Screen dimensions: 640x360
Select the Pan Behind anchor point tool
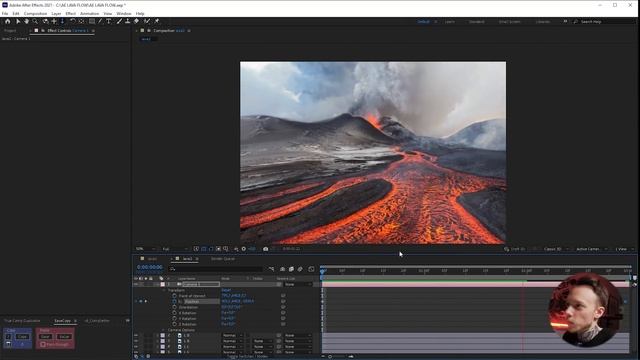tap(81, 21)
